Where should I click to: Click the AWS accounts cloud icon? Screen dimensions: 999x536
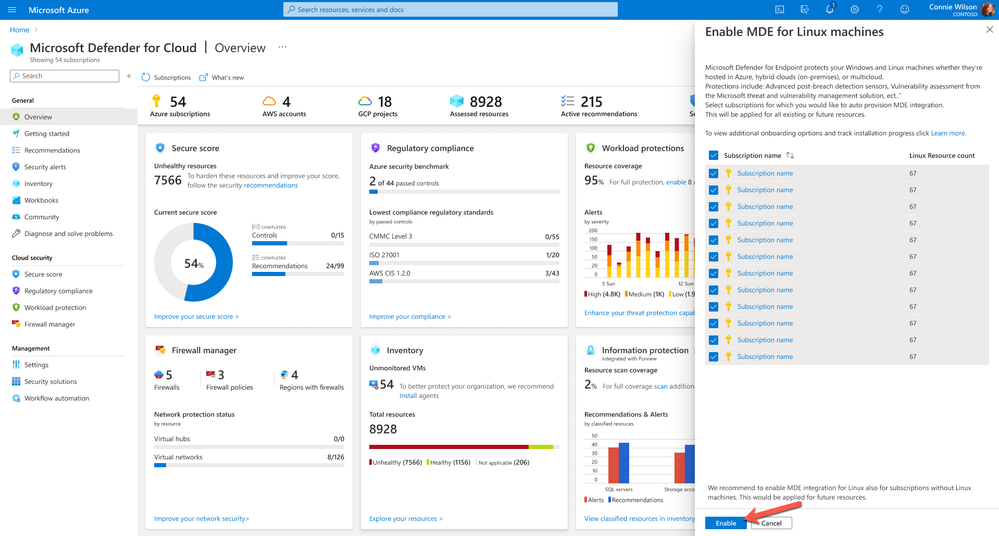click(x=270, y=101)
